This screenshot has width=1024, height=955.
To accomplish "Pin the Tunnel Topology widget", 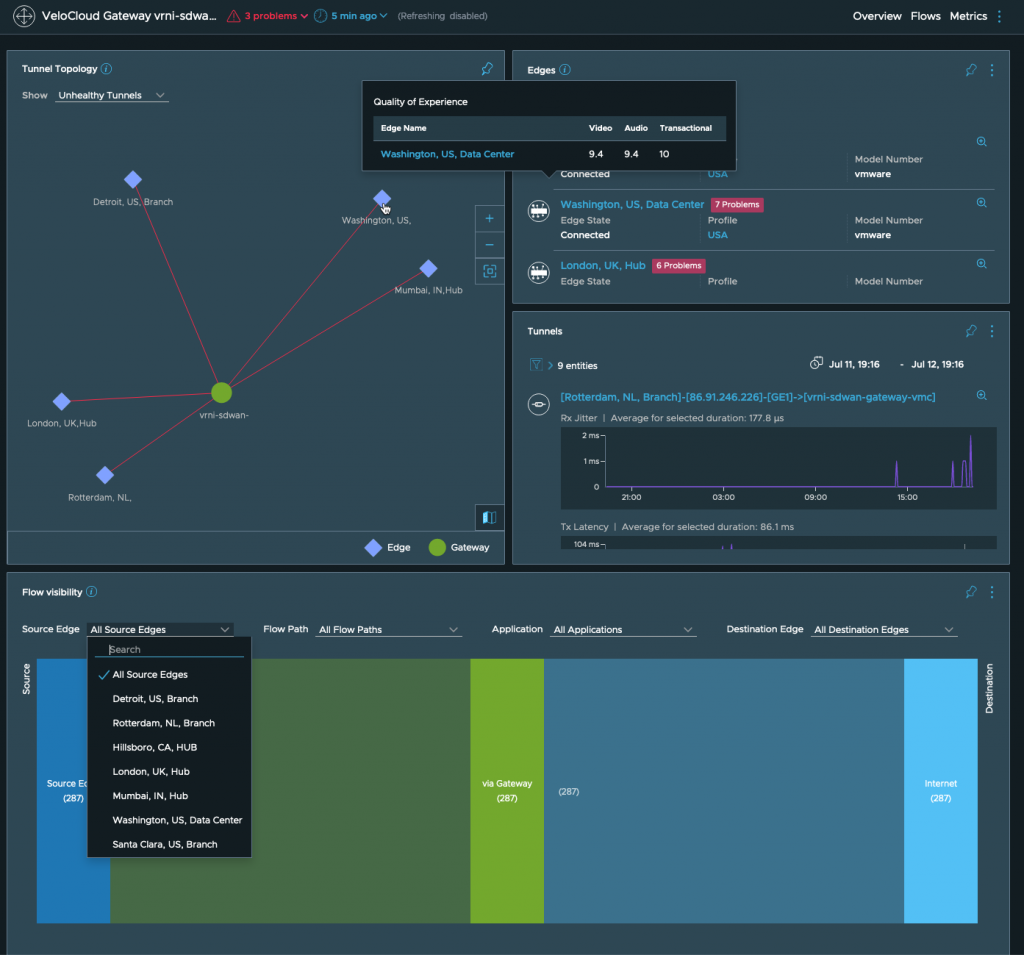I will 487,69.
